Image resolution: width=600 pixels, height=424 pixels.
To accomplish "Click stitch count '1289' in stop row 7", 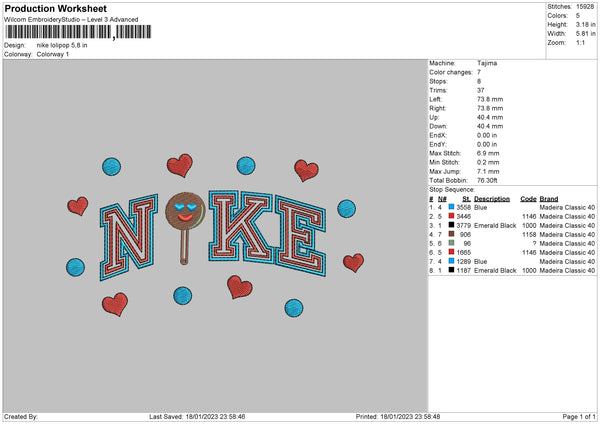I will pyautogui.click(x=463, y=261).
